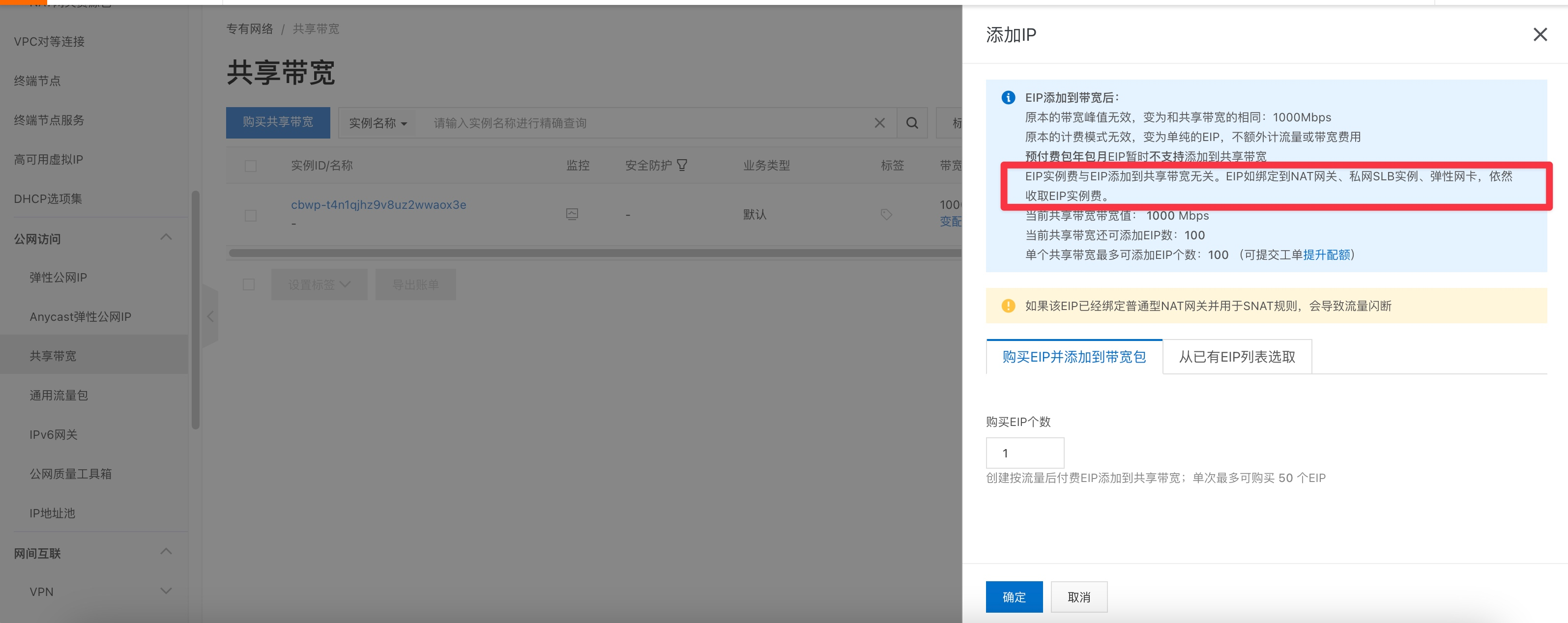Tick the cbwp-t4n1qjhz9v8uz2wwaox3e row checkbox

(250, 215)
